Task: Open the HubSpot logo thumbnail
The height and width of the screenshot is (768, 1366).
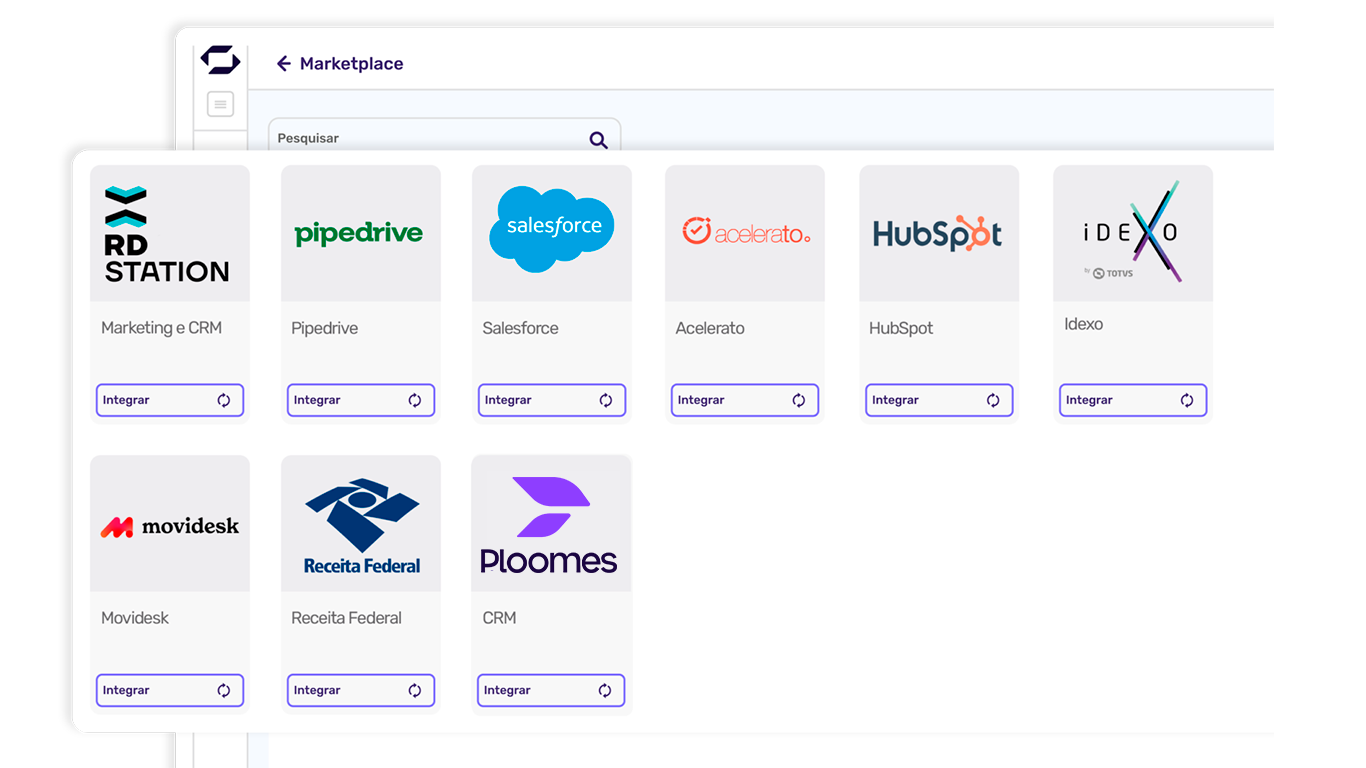Action: [x=939, y=233]
